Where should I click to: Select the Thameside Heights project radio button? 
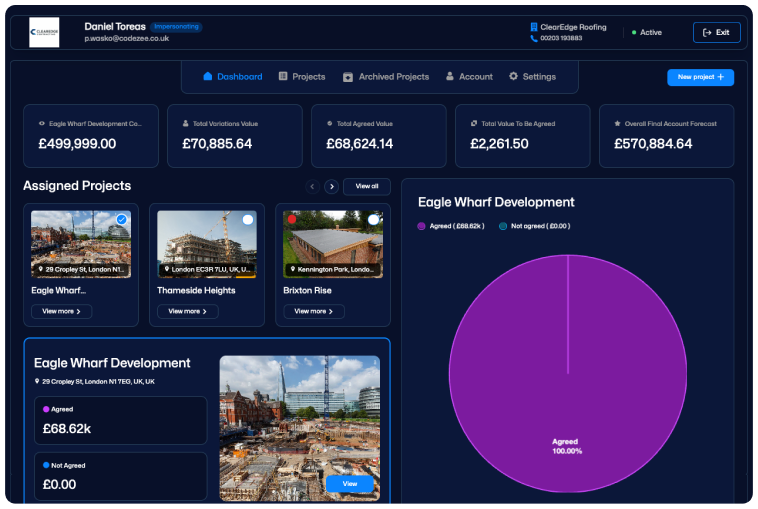[247, 219]
